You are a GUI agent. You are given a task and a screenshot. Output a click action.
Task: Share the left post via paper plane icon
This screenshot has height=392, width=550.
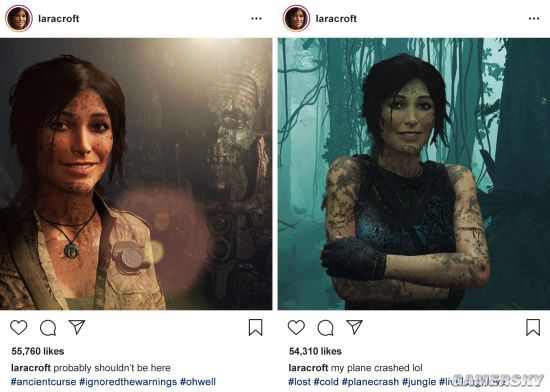coord(77,327)
